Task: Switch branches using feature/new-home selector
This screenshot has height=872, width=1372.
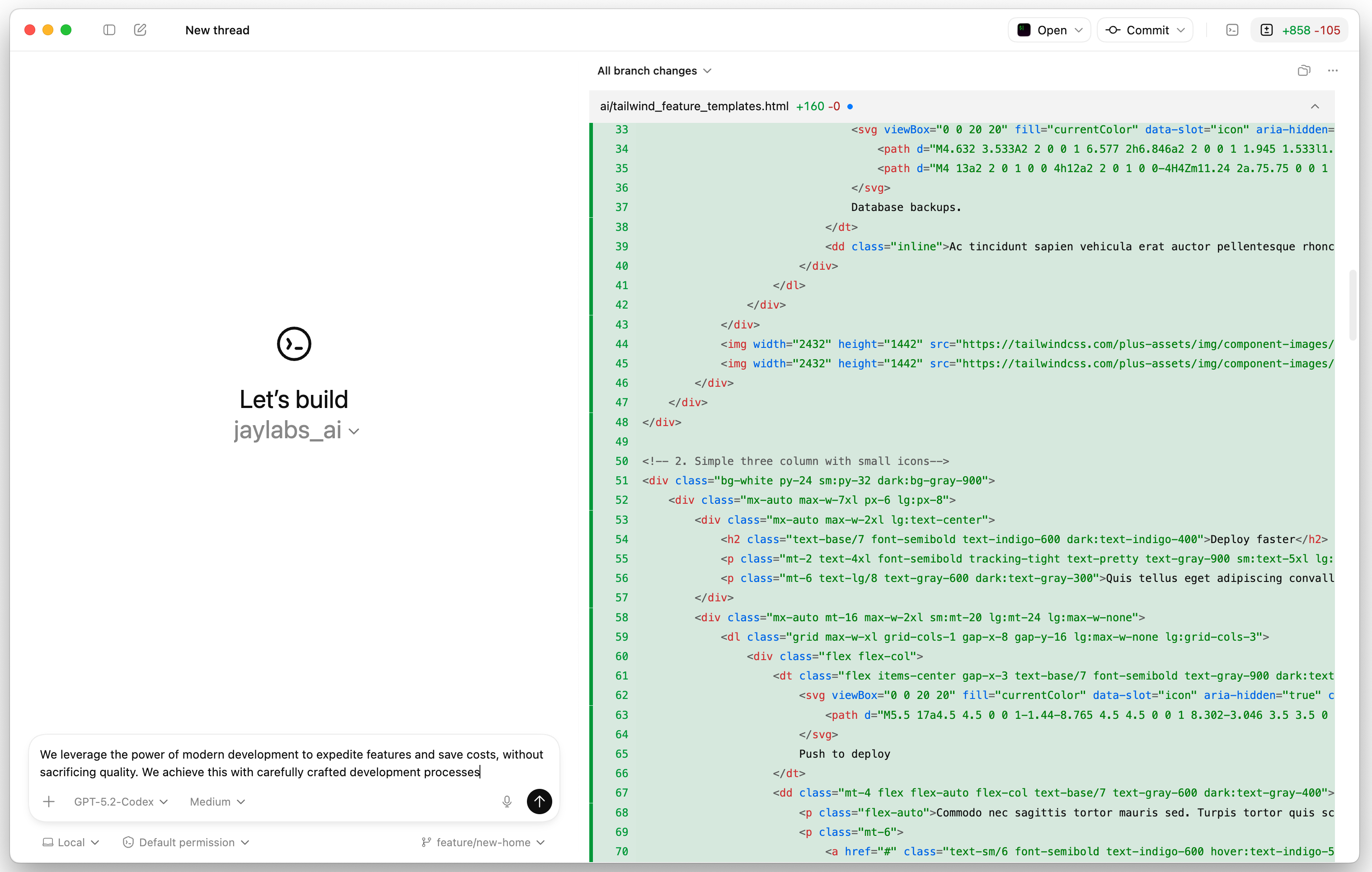Action: [x=483, y=842]
